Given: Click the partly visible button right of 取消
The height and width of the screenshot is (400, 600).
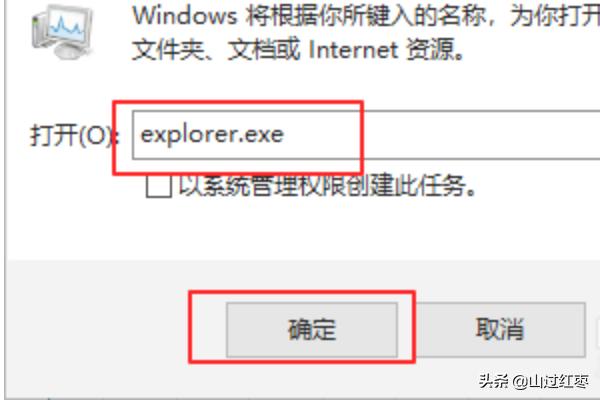Looking at the screenshot, I should point(598,330).
